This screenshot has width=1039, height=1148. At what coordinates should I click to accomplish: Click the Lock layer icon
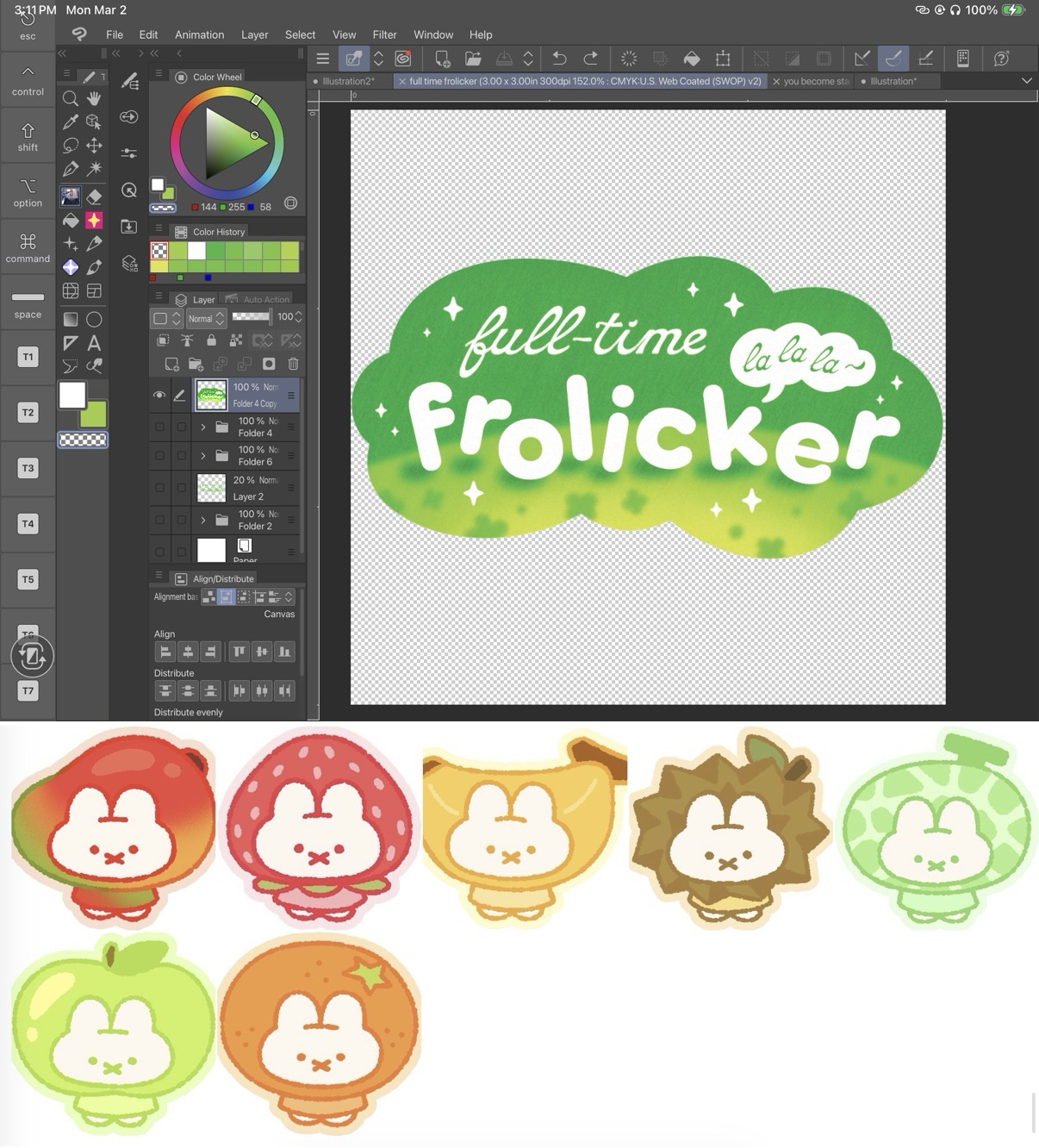(211, 340)
